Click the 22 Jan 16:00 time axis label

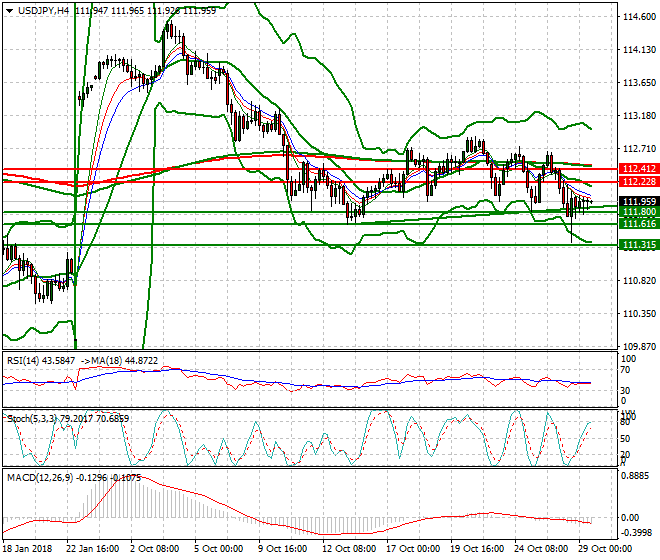tap(92, 549)
